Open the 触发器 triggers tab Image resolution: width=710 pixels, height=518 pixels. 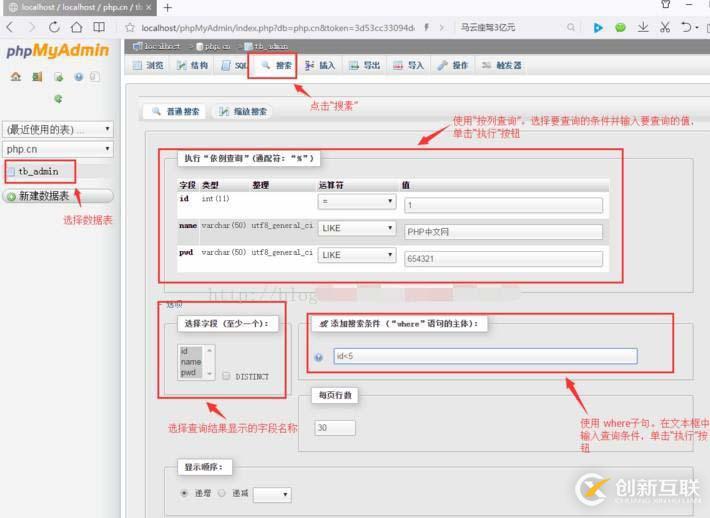click(x=501, y=65)
